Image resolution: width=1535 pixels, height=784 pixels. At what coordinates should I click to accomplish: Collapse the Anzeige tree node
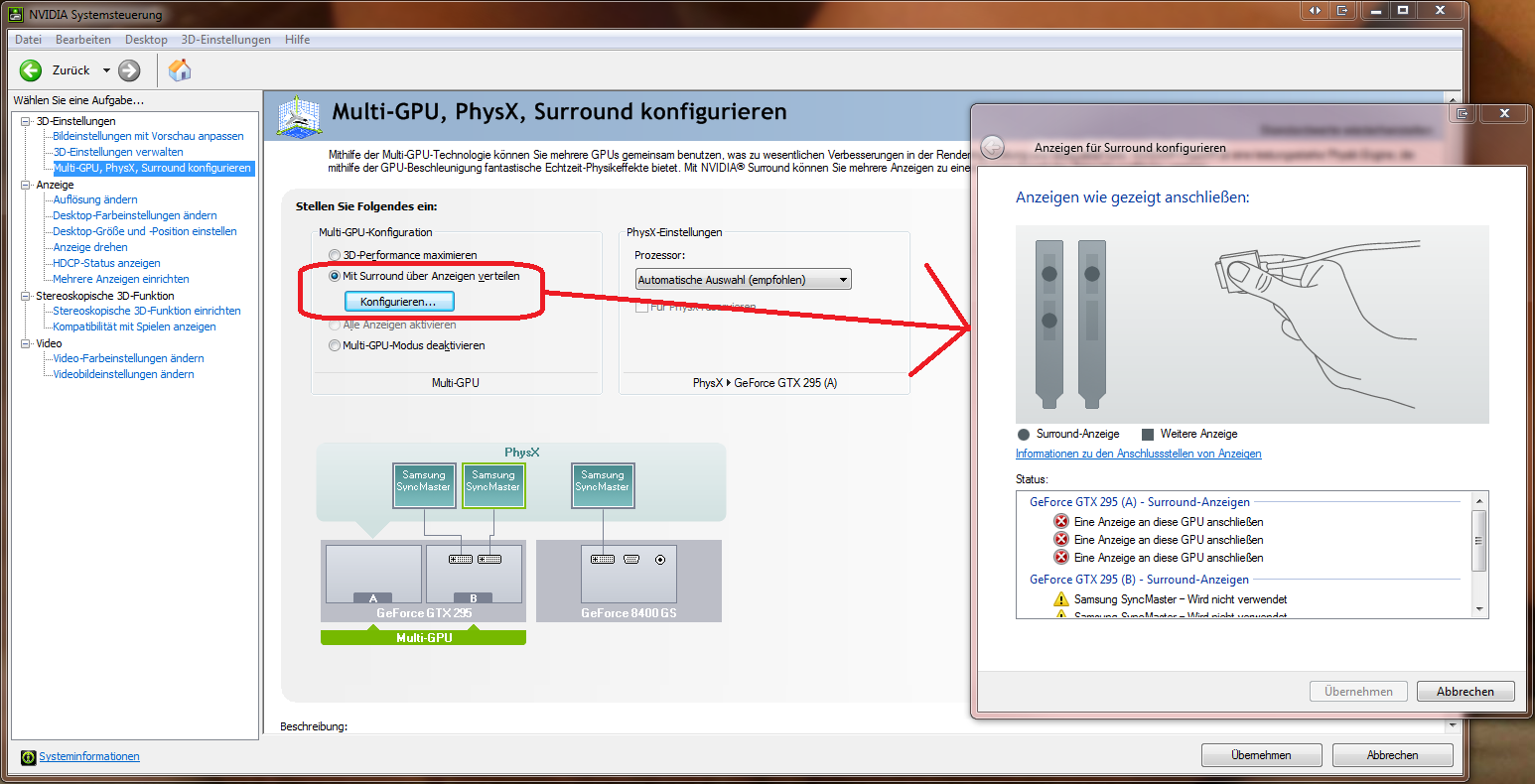coord(26,185)
